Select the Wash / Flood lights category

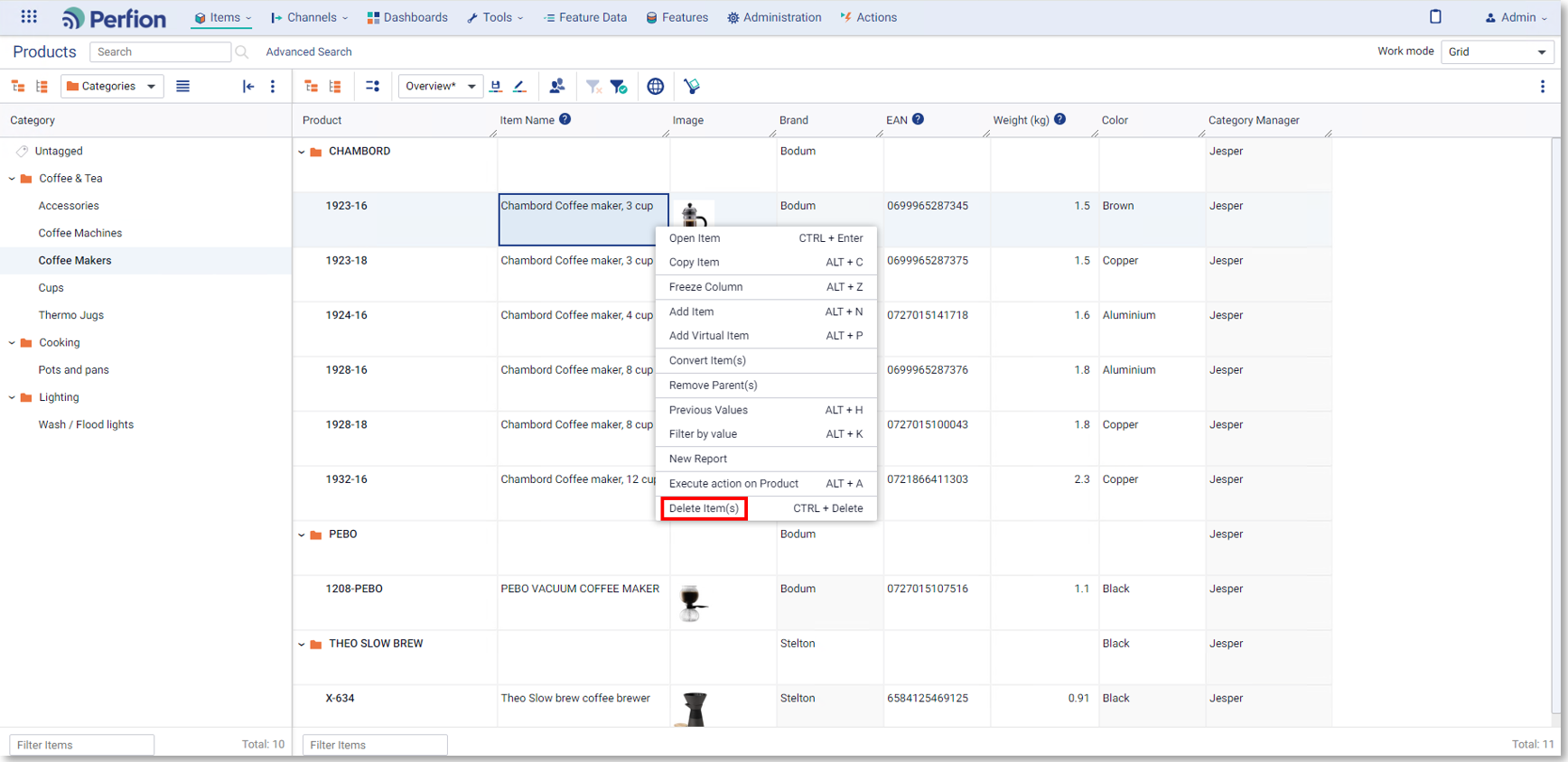click(x=86, y=424)
